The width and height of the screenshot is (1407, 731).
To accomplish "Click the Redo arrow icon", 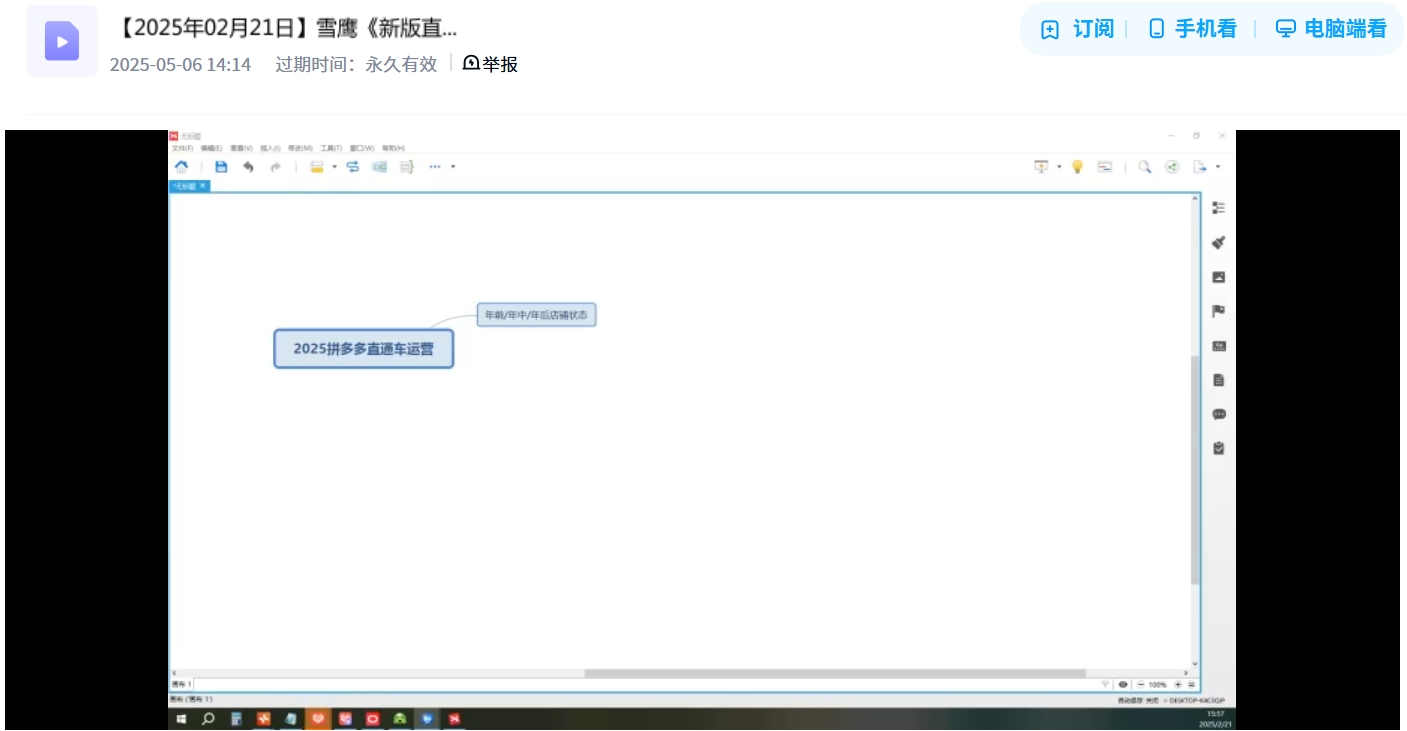I will (x=276, y=166).
